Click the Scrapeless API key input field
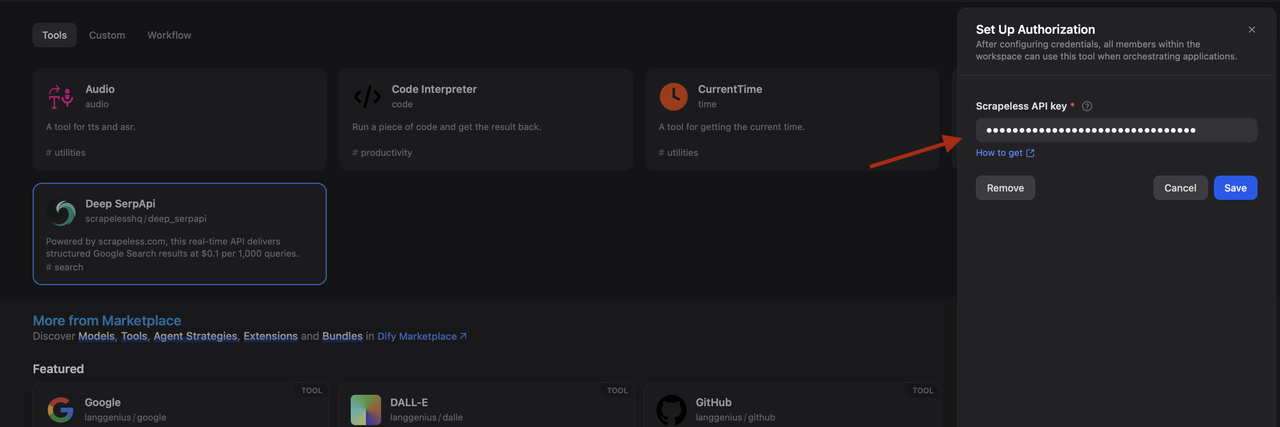Viewport: 1280px width, 427px height. (1116, 130)
